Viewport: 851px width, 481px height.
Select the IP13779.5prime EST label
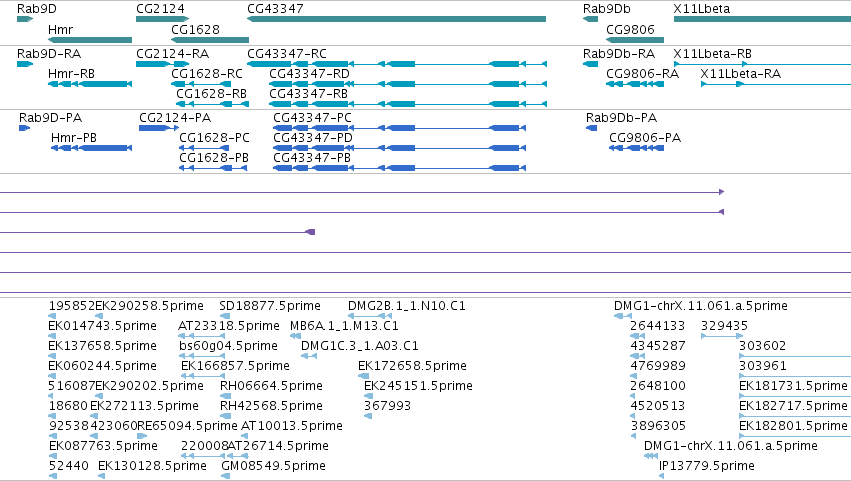pos(706,466)
